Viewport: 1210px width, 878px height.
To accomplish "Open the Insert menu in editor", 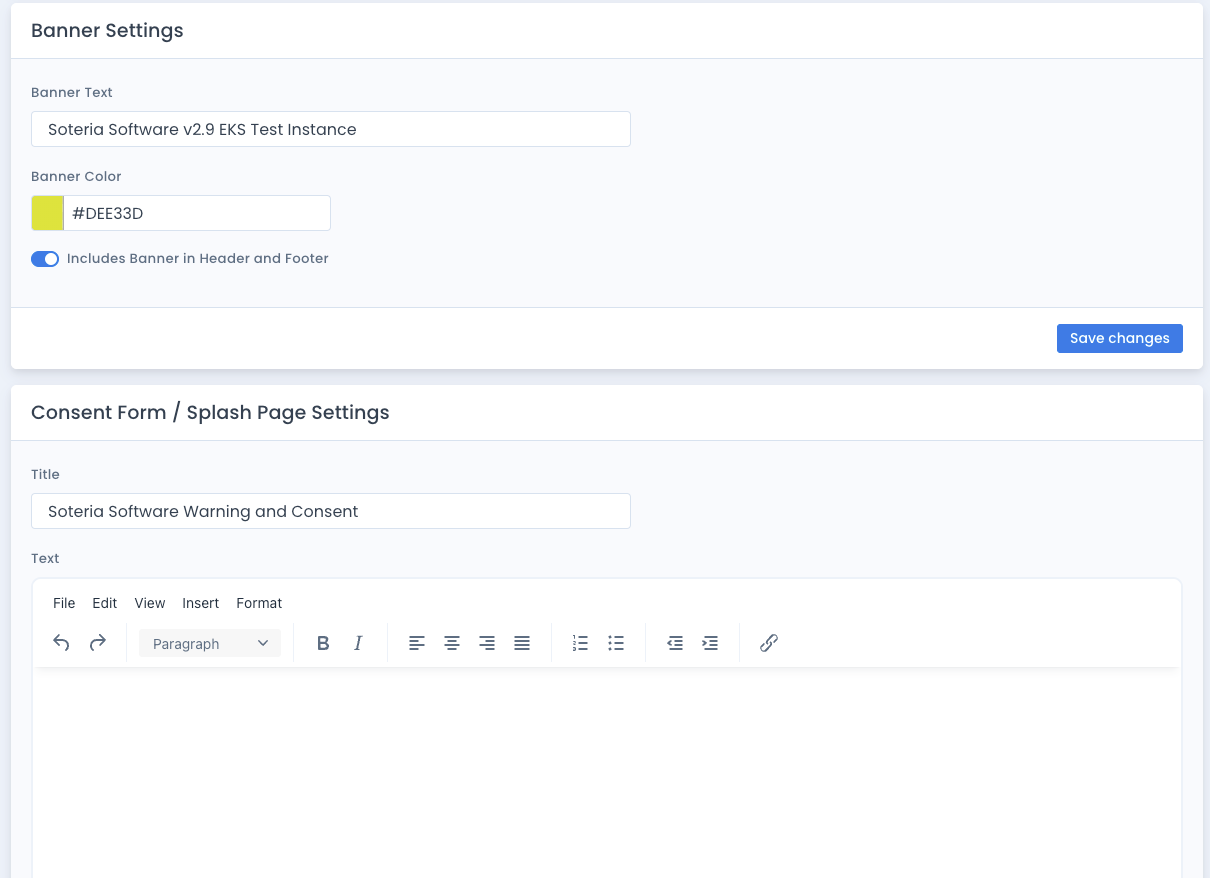I will tap(201, 603).
